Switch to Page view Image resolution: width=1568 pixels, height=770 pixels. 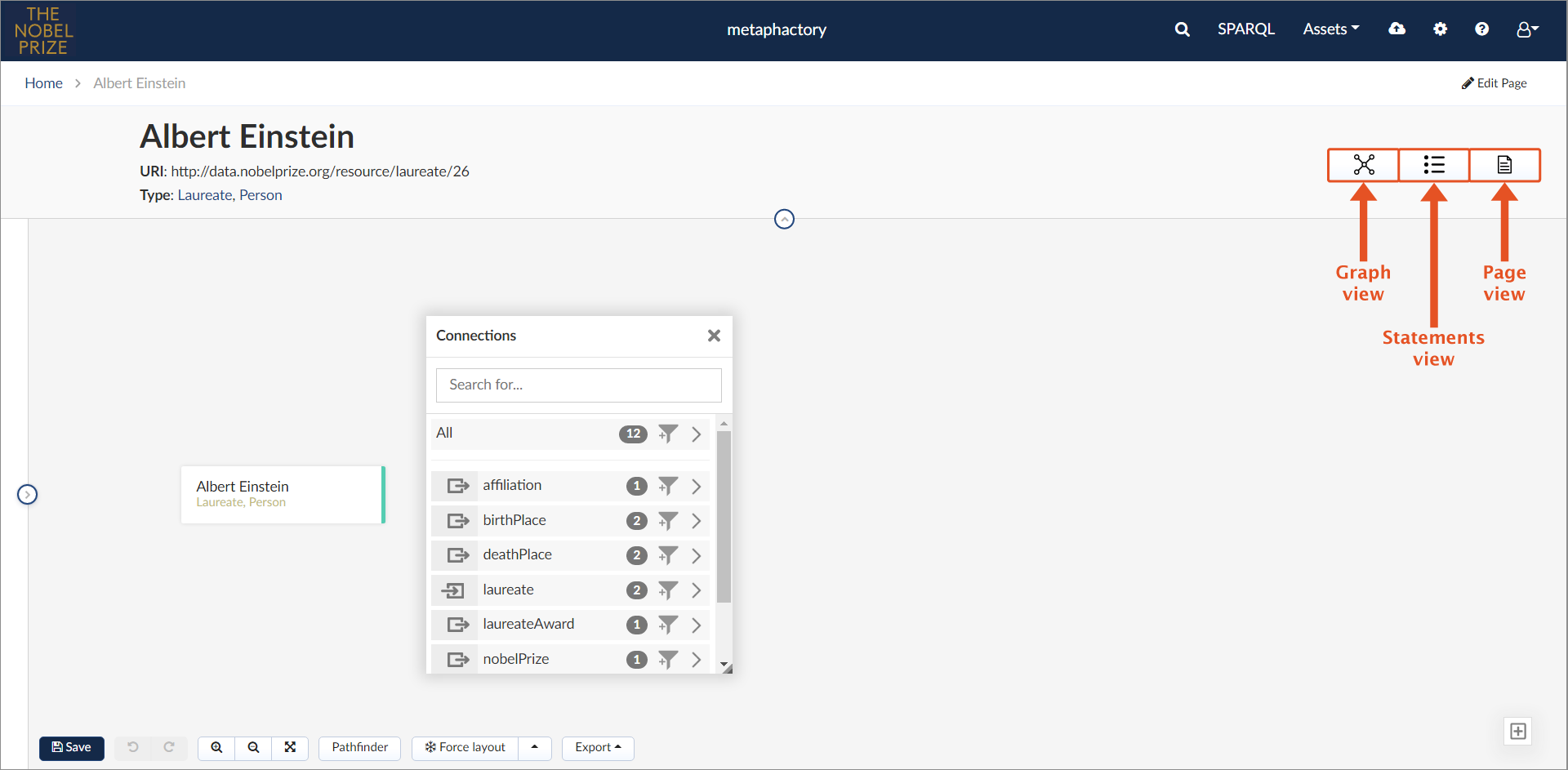click(1504, 165)
